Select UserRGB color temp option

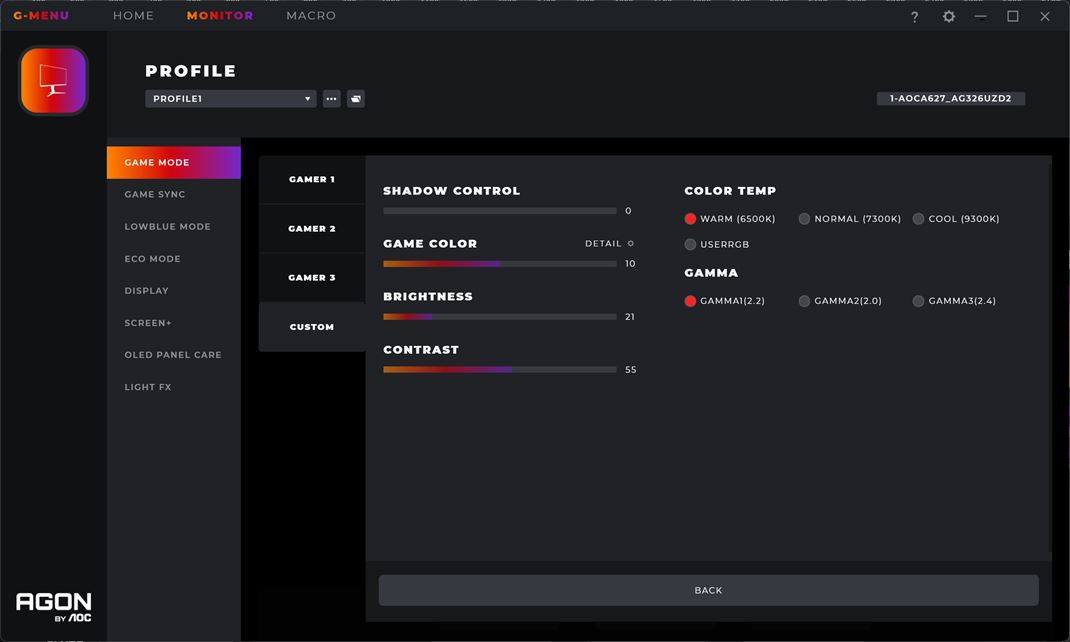[717, 244]
